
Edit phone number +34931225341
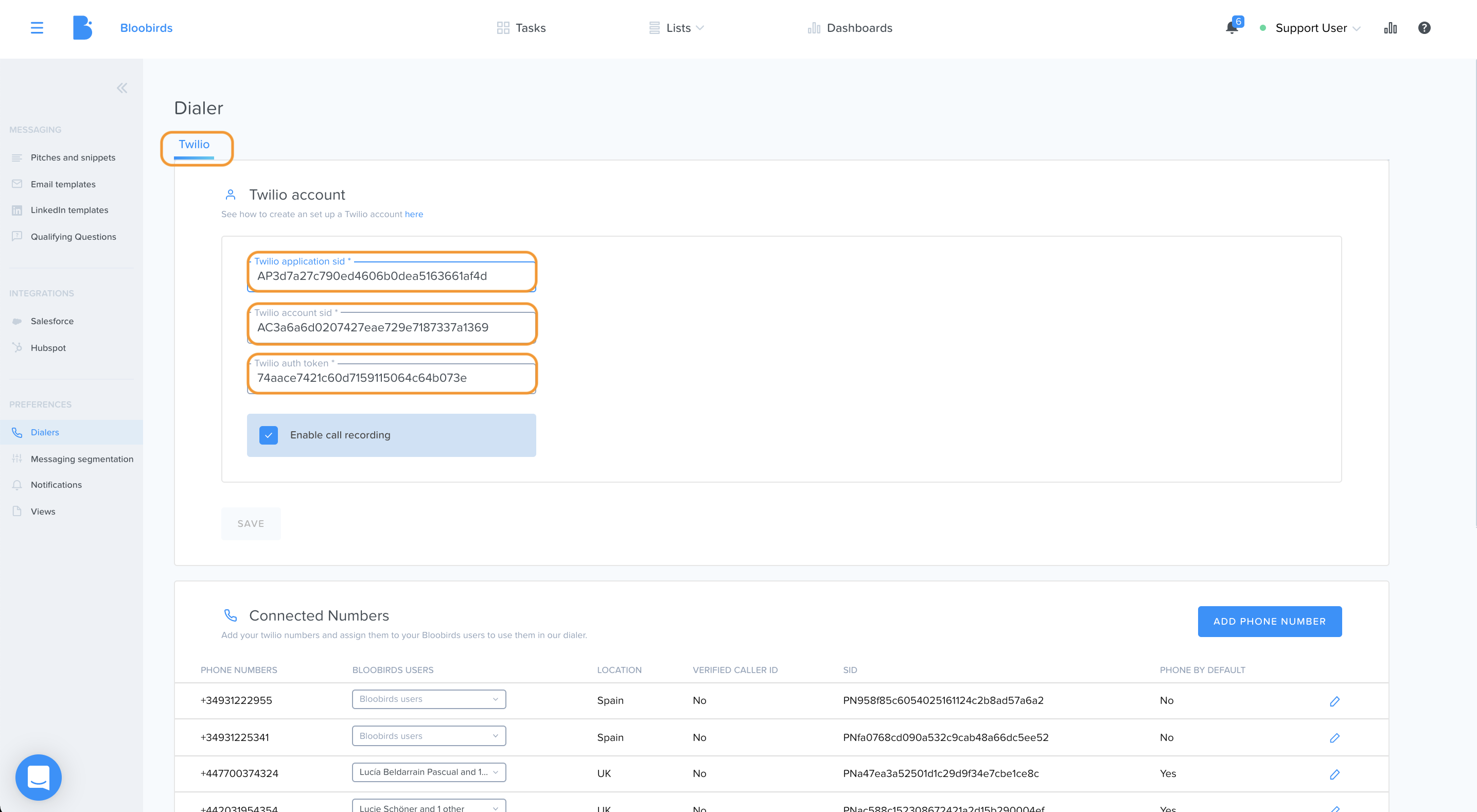coord(1334,737)
